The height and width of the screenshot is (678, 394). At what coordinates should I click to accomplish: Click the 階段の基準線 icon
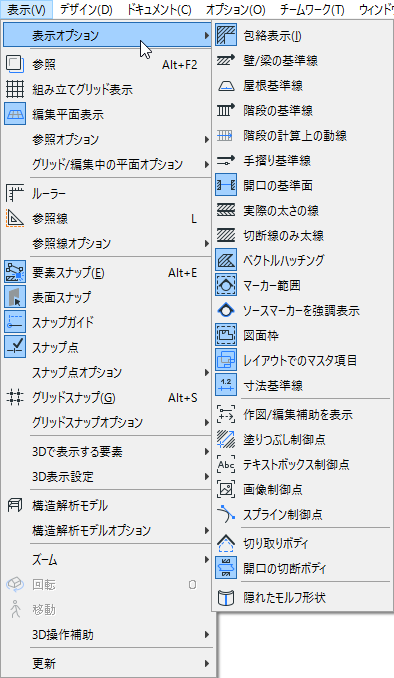226,110
